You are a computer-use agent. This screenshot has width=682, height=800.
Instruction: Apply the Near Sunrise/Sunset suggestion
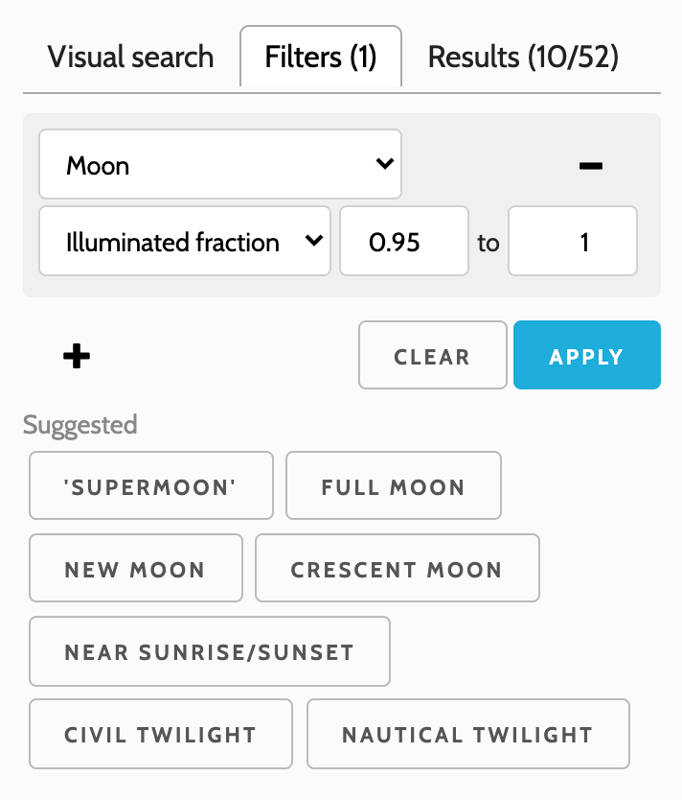(209, 652)
